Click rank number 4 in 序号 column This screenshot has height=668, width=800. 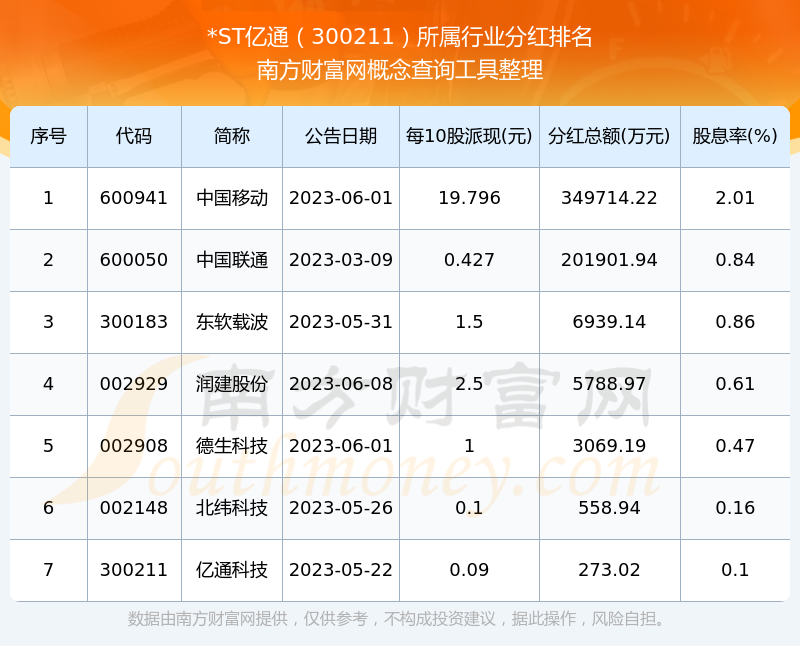click(x=48, y=384)
